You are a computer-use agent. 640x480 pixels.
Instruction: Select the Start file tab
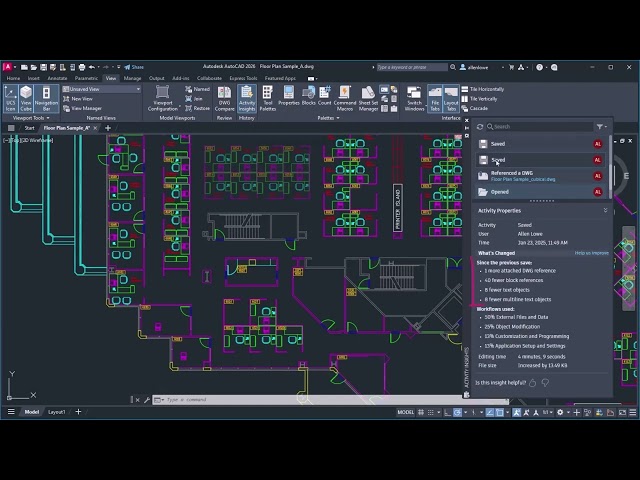29,128
